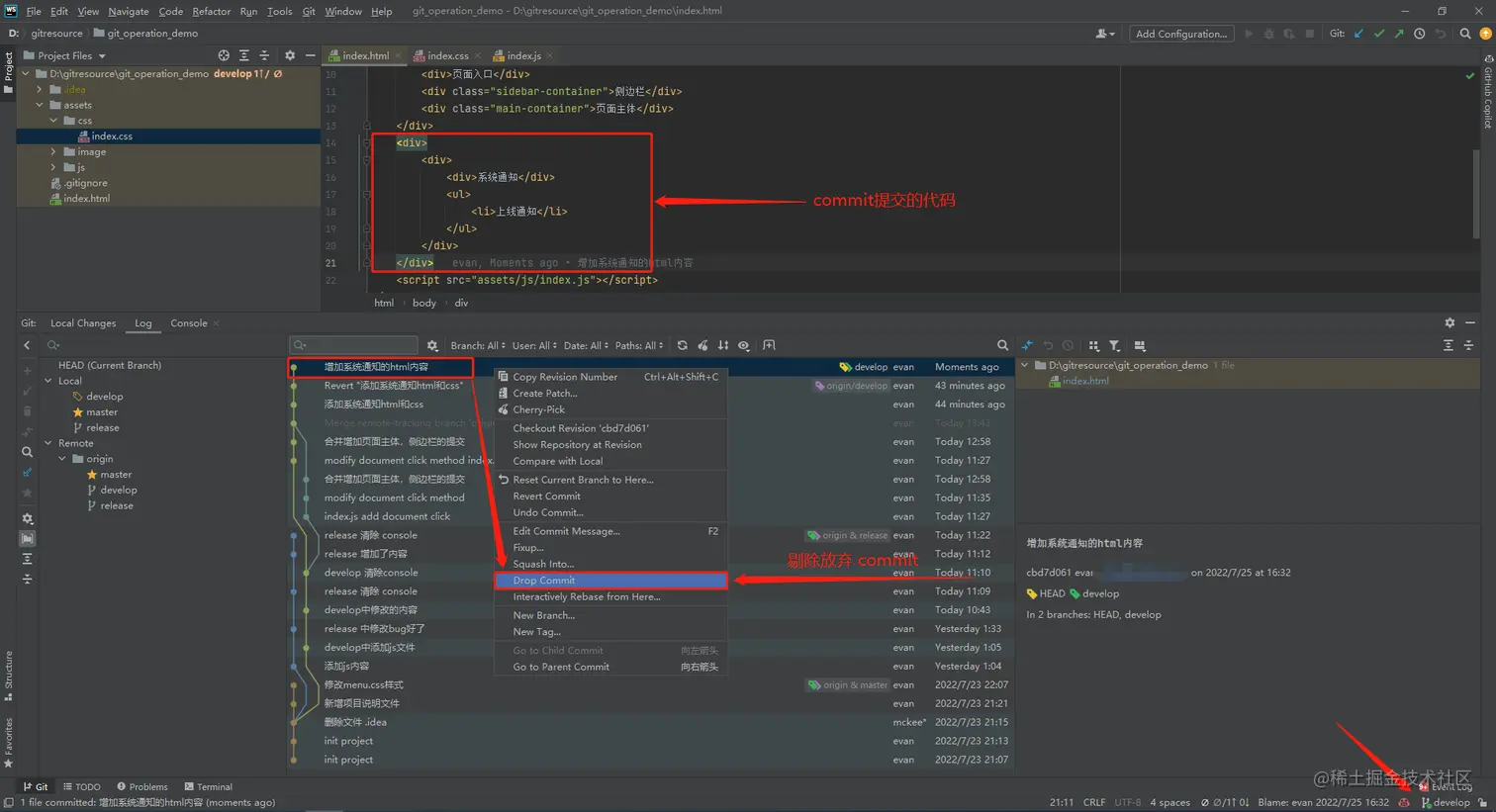Refresh the Git log
Viewport: 1496px width, 812px height.
coord(682,345)
